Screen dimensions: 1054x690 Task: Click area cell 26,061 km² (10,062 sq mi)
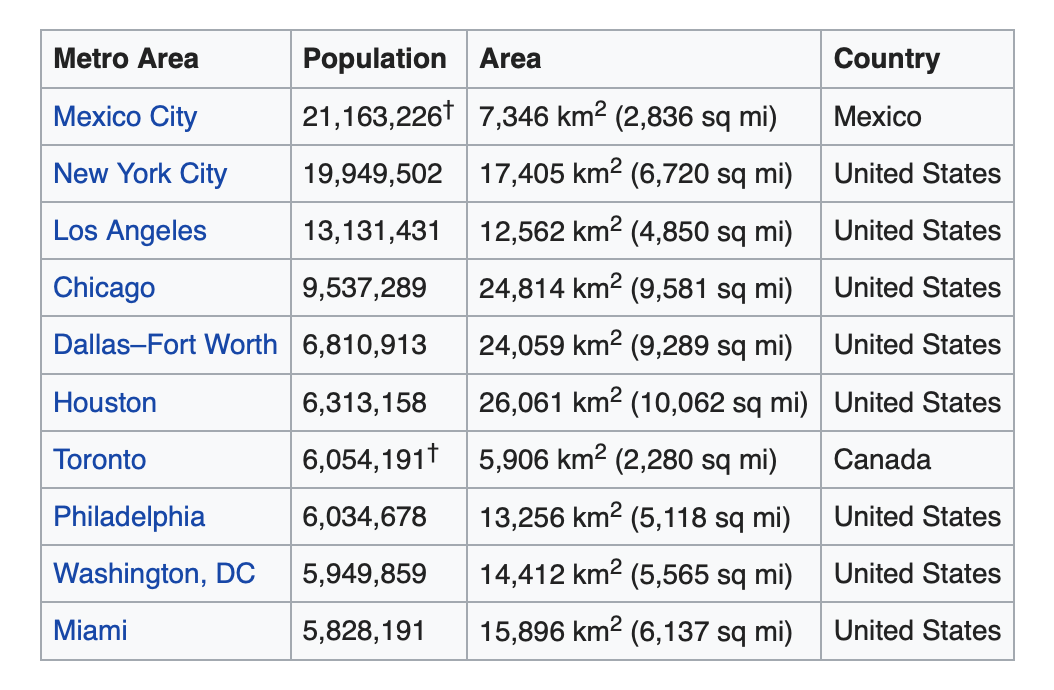[643, 402]
